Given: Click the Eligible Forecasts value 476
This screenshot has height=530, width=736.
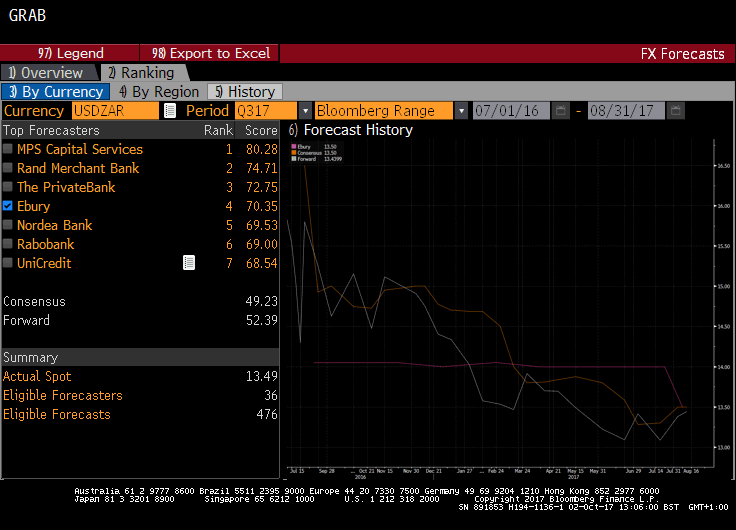Looking at the screenshot, I should click(x=267, y=414).
